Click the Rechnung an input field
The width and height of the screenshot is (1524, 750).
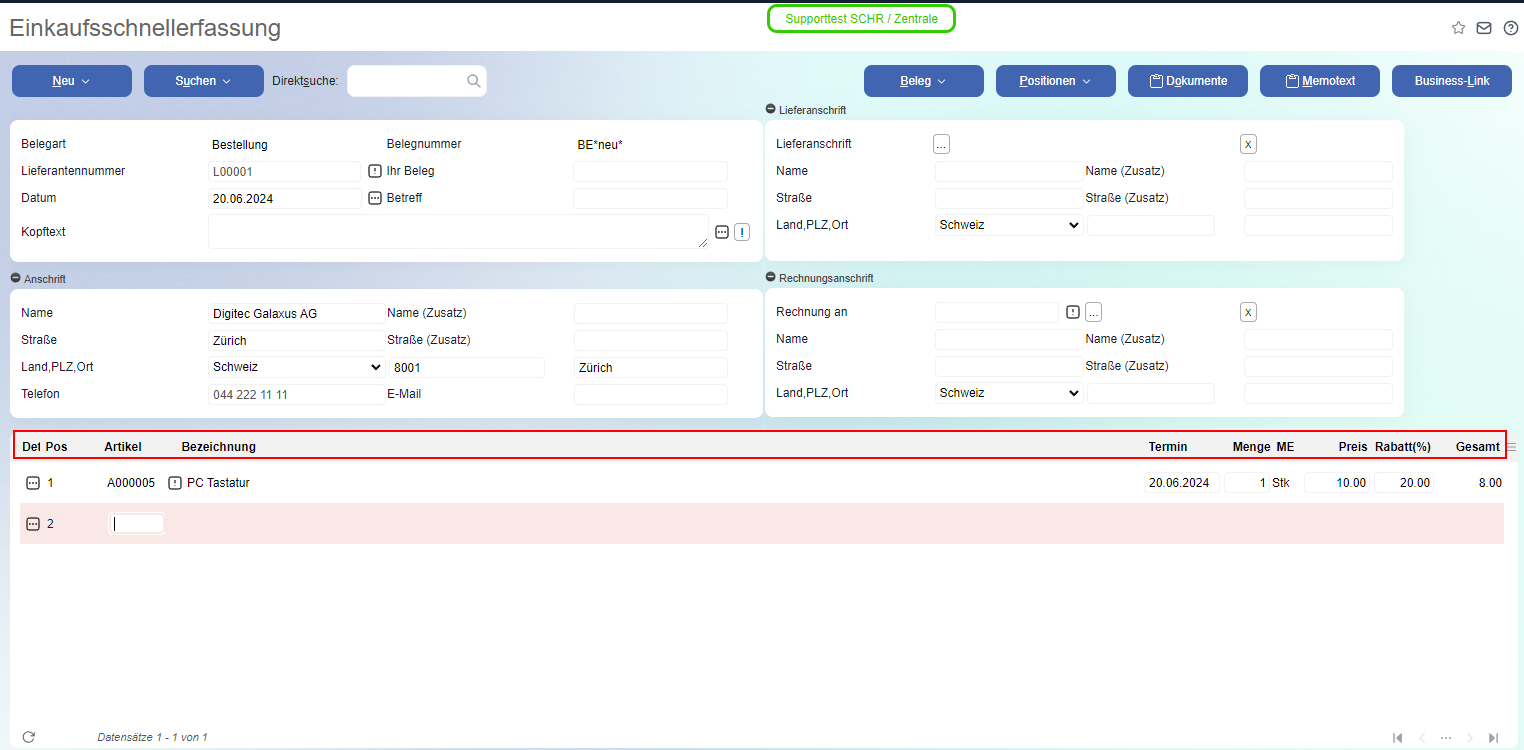996,312
